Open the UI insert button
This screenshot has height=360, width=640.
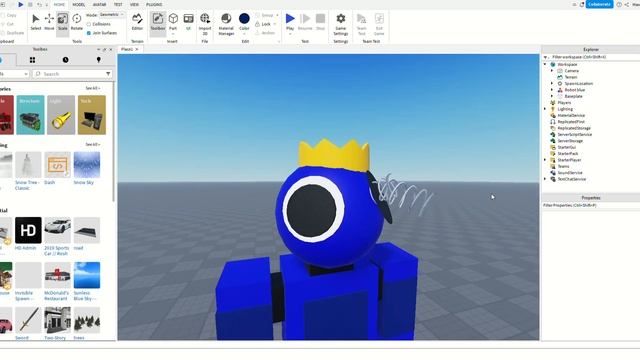tap(188, 22)
